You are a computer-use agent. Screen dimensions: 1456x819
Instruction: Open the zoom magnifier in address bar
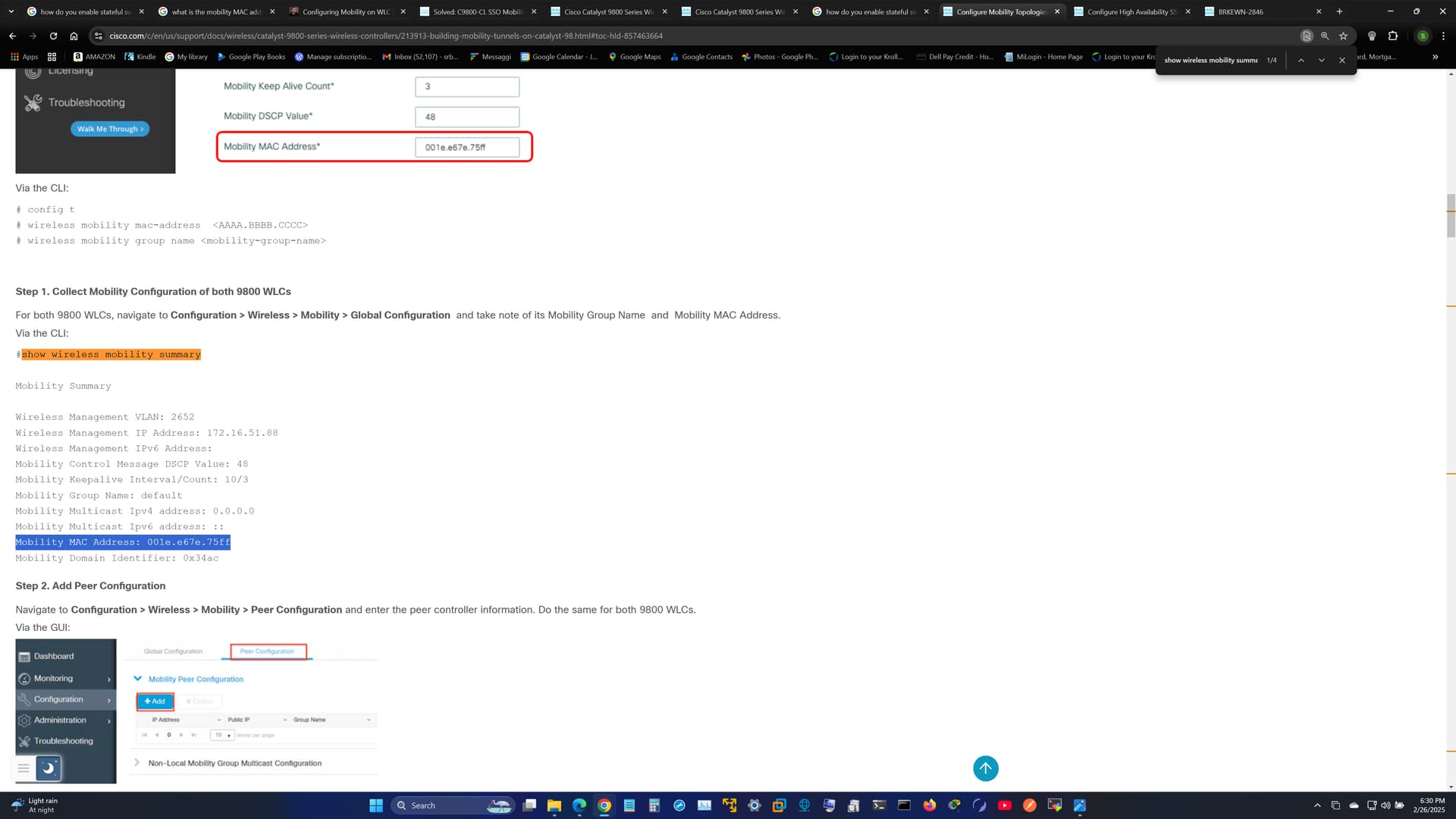1325,36
